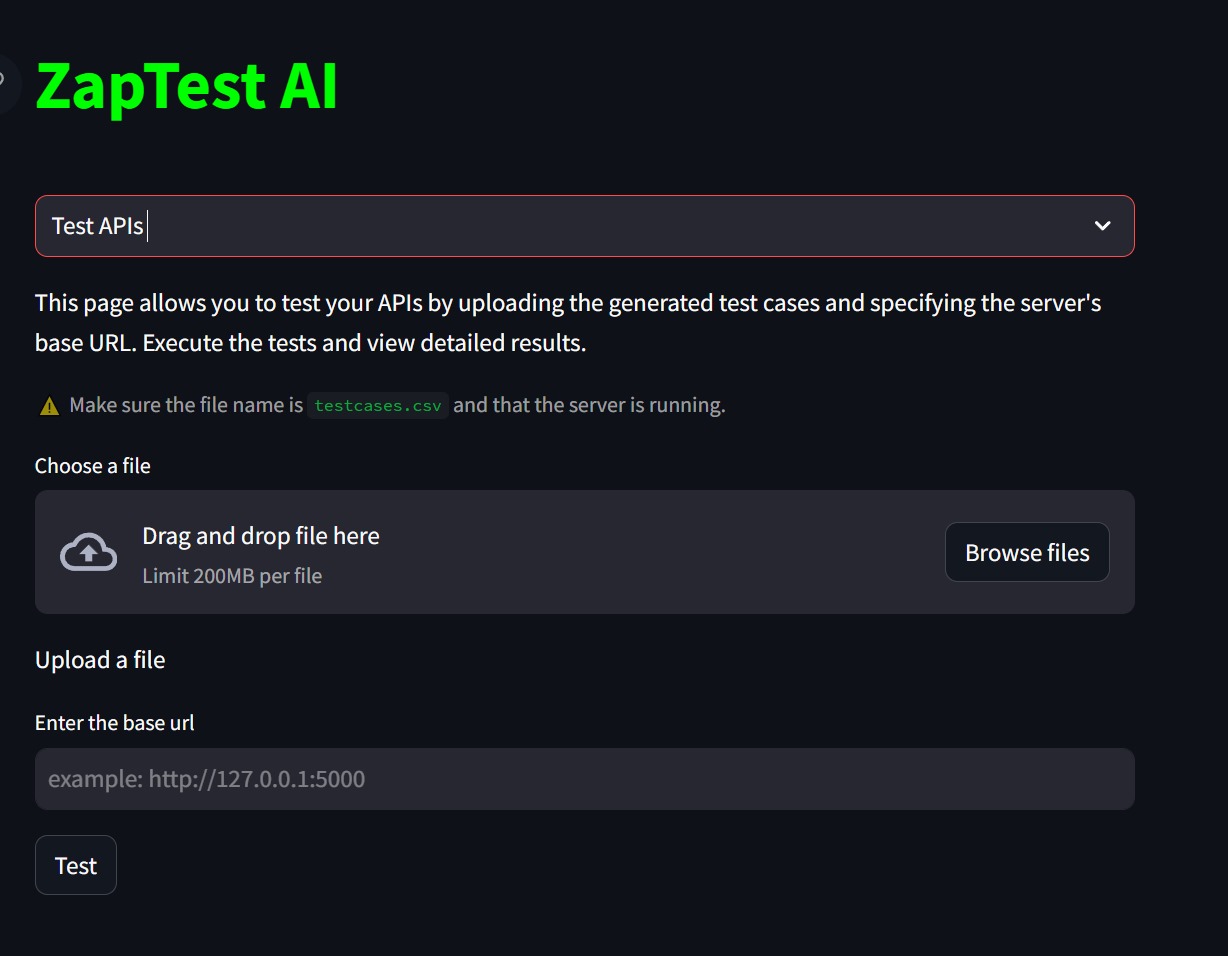Click the Test button
Screen dimensions: 1228x956
[76, 865]
